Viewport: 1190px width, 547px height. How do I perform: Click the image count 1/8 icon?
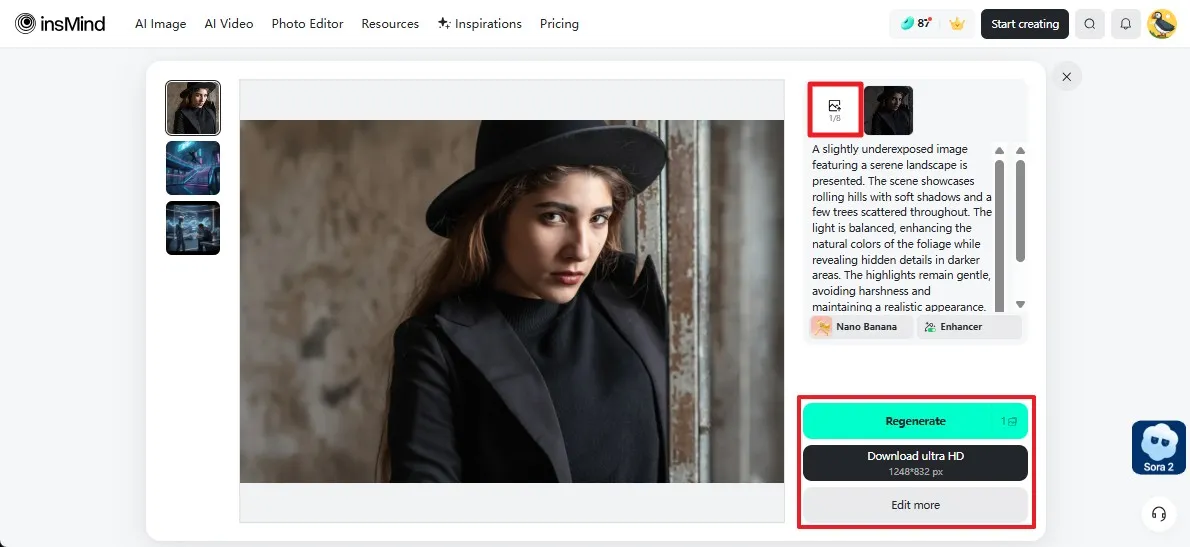coord(834,110)
